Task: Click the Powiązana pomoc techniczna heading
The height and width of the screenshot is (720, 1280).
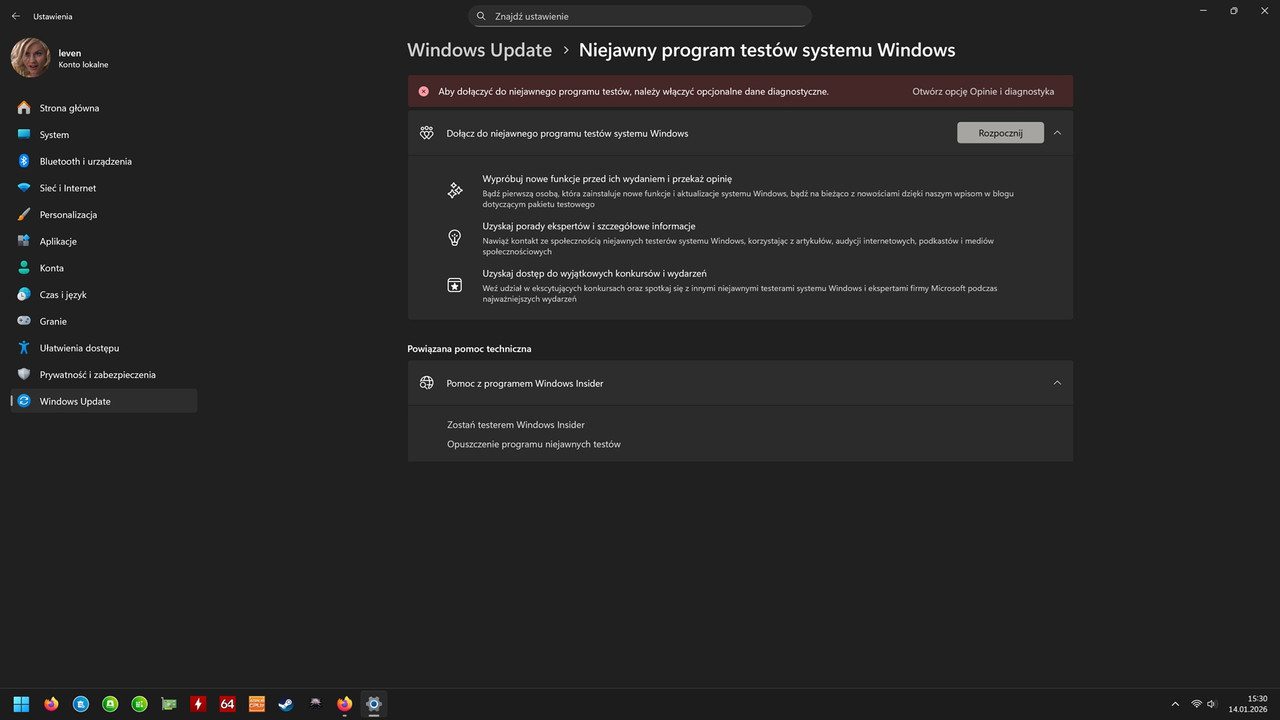Action: coord(470,349)
